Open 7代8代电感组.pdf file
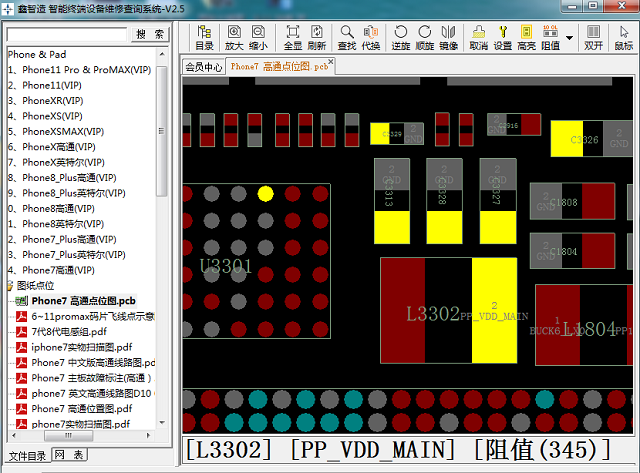The image size is (640, 473). pos(69,332)
